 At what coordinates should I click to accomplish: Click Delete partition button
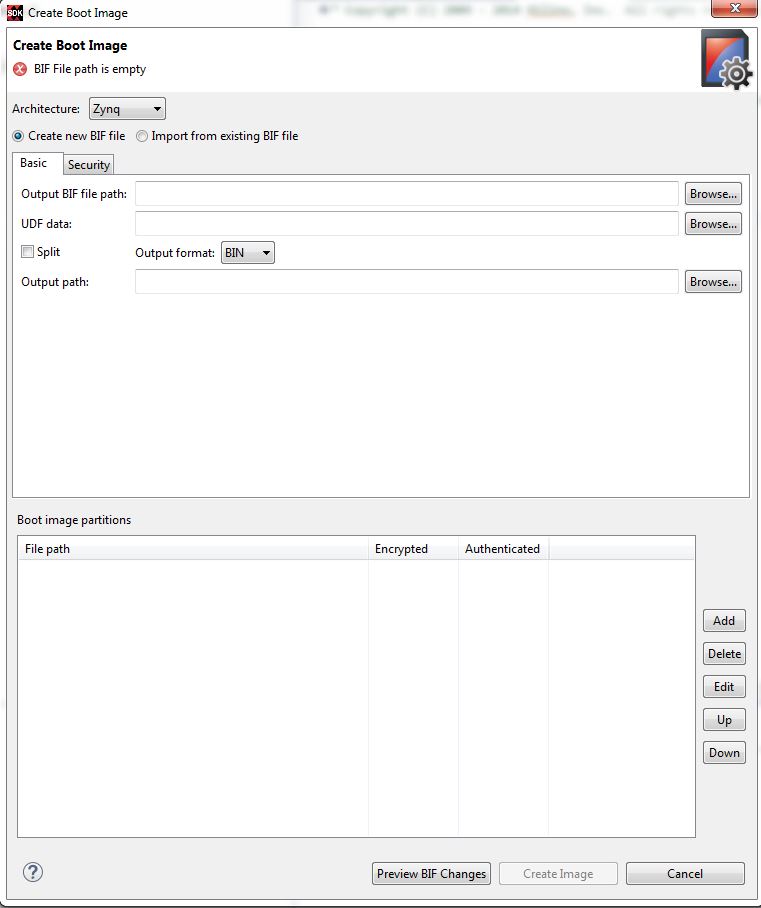[x=724, y=653]
